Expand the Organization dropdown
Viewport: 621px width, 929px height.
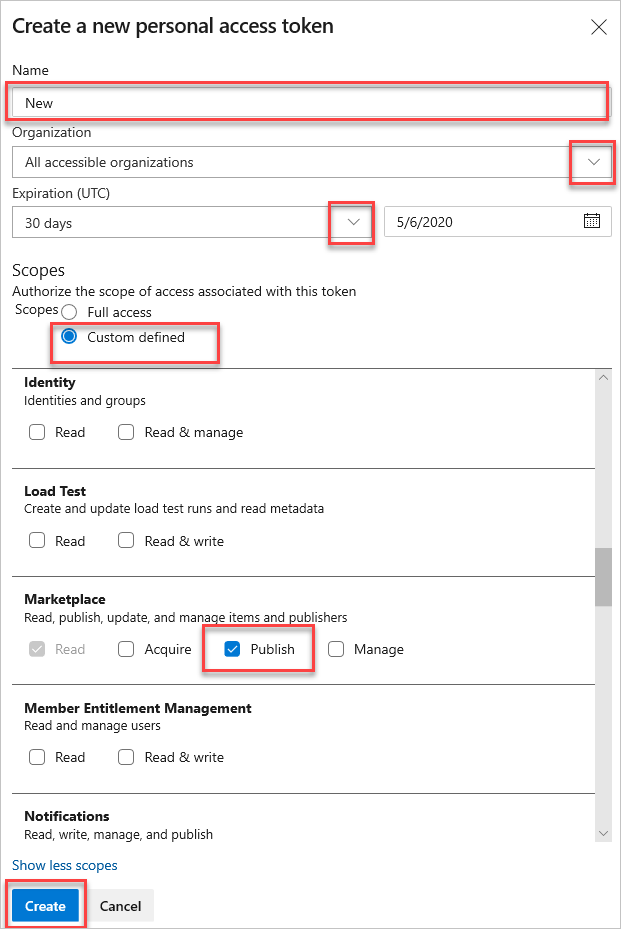point(593,162)
